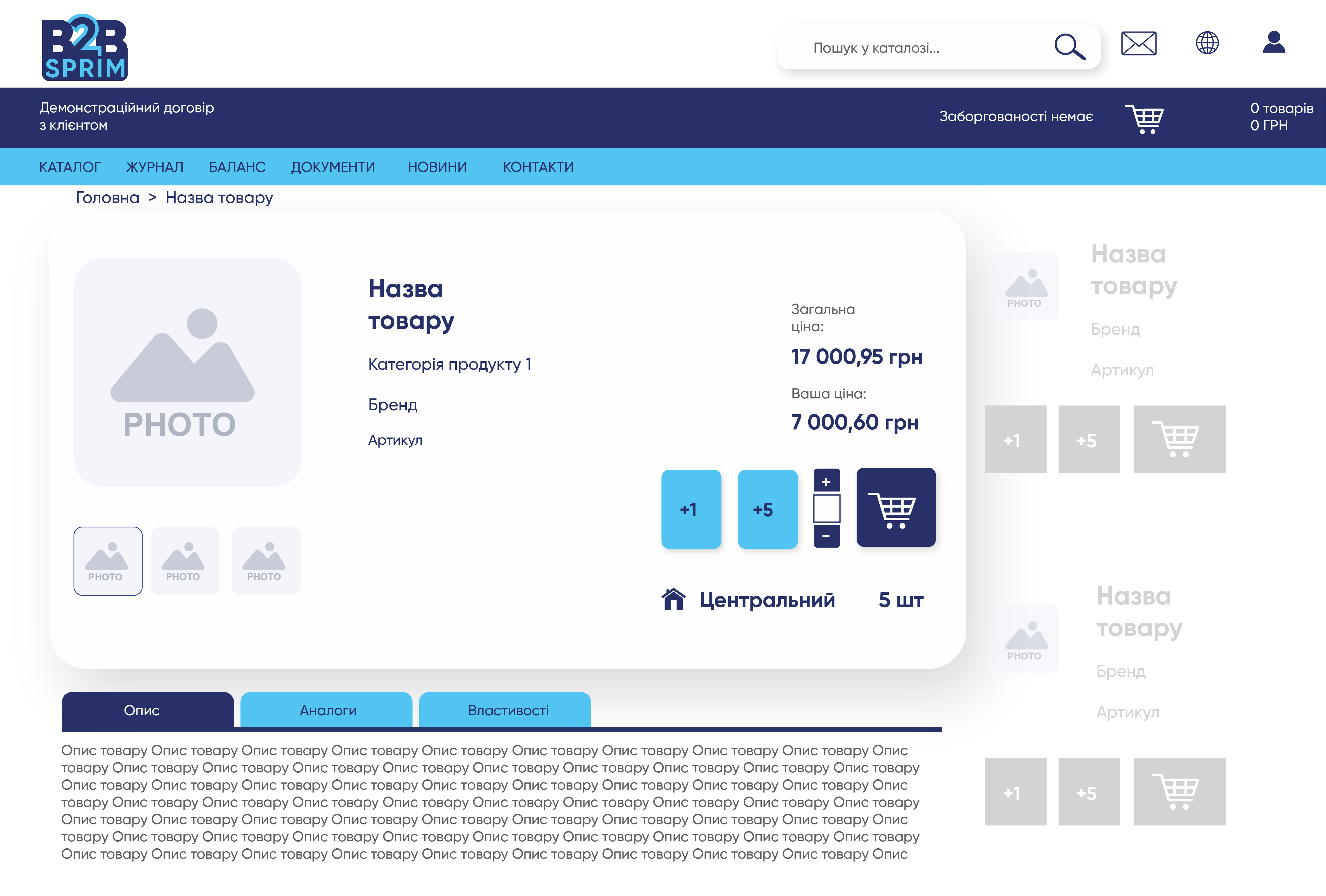Open the globe language icon

(1207, 43)
